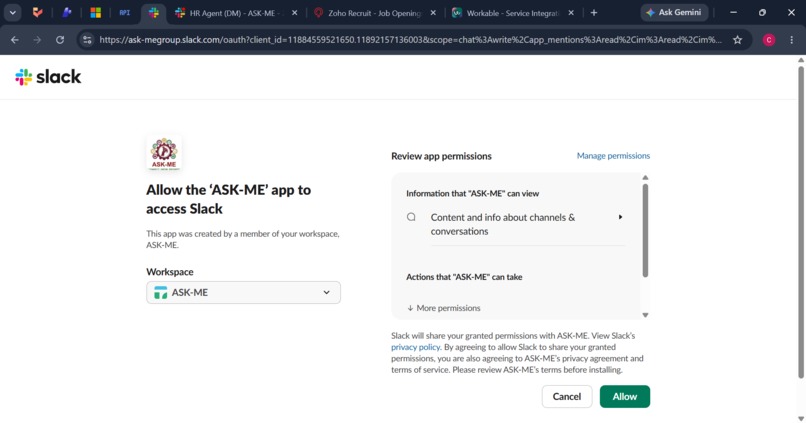Viewport: 806px width, 423px height.
Task: Click the permissions panel scrollbar thumb
Action: coord(645,230)
